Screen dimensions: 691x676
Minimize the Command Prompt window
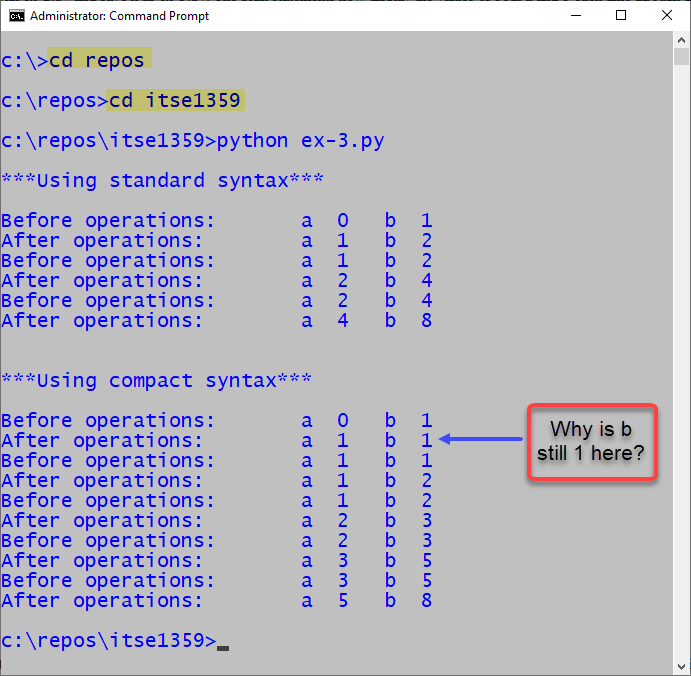[573, 16]
